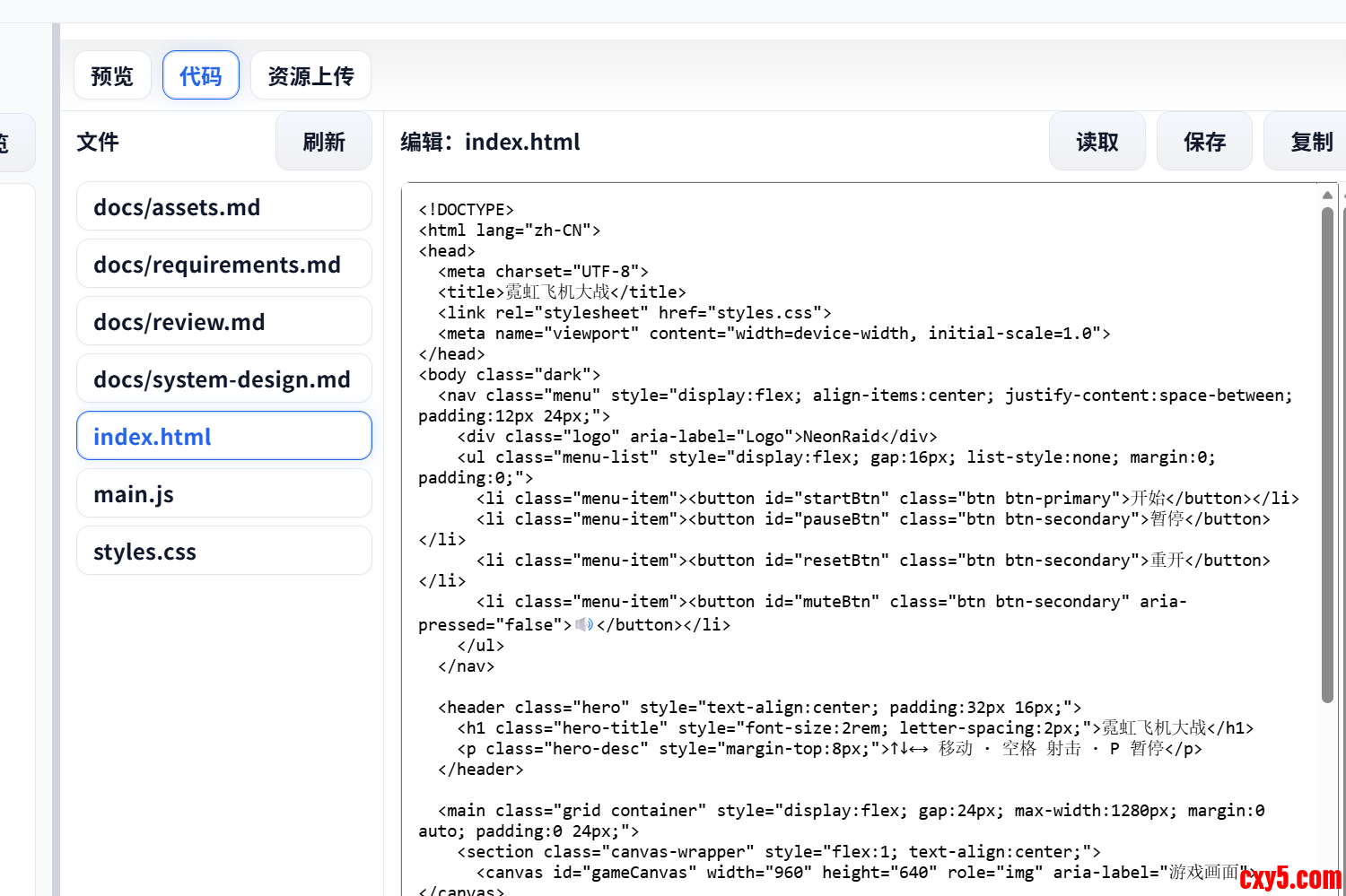
Task: Click the 读取 button
Action: click(1097, 142)
